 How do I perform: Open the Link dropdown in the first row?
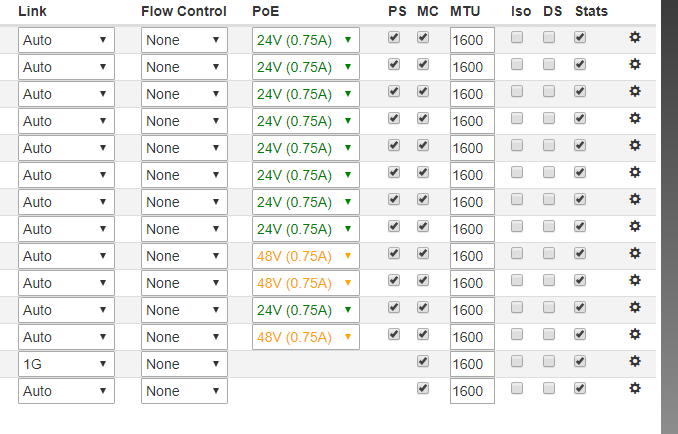66,40
